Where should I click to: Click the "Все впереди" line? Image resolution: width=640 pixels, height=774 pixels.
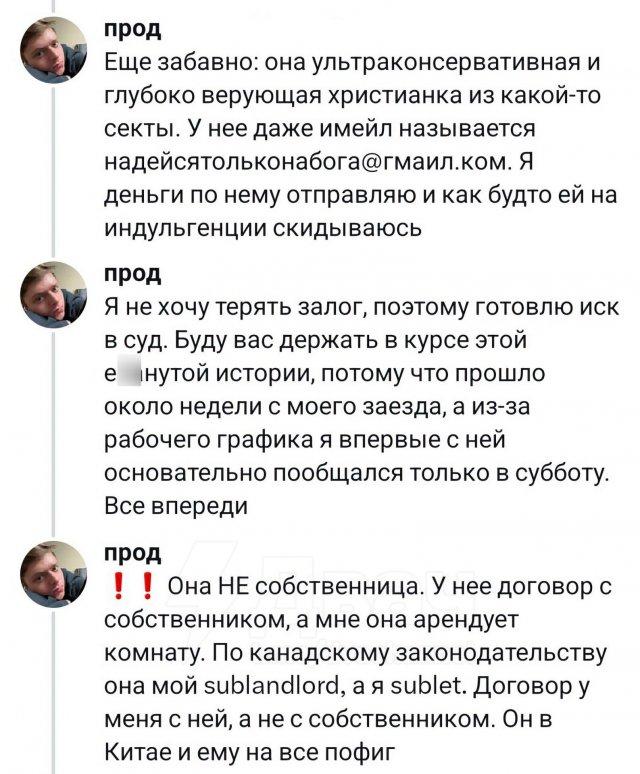click(176, 508)
